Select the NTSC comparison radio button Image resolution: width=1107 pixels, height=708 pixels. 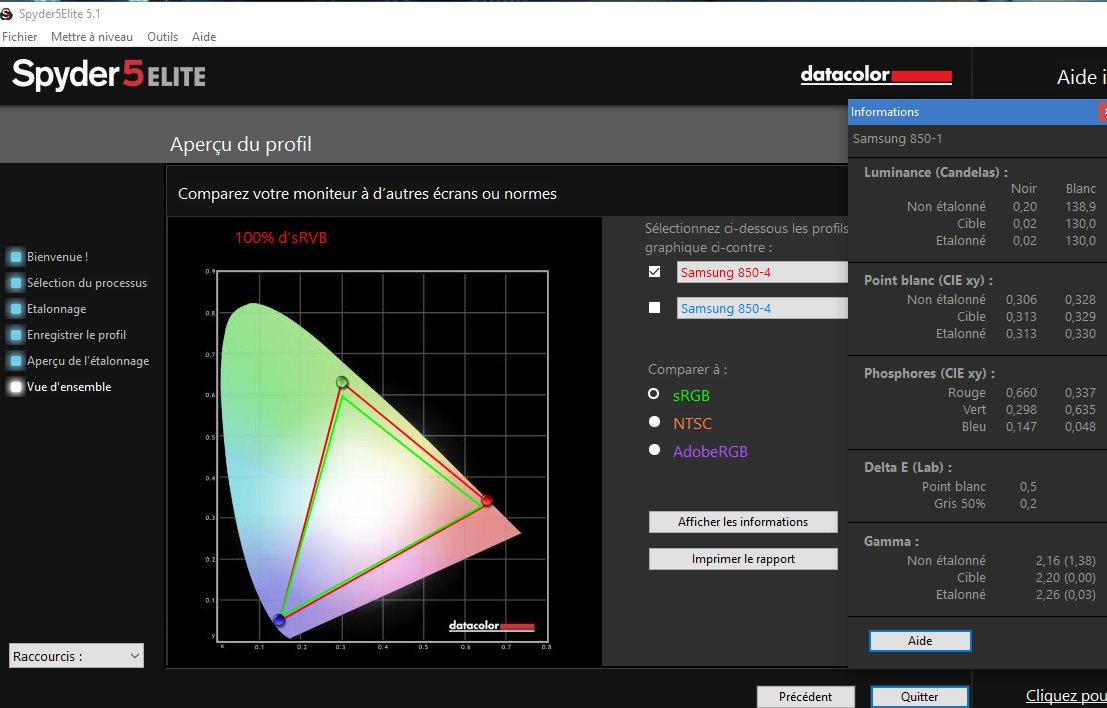(x=654, y=421)
